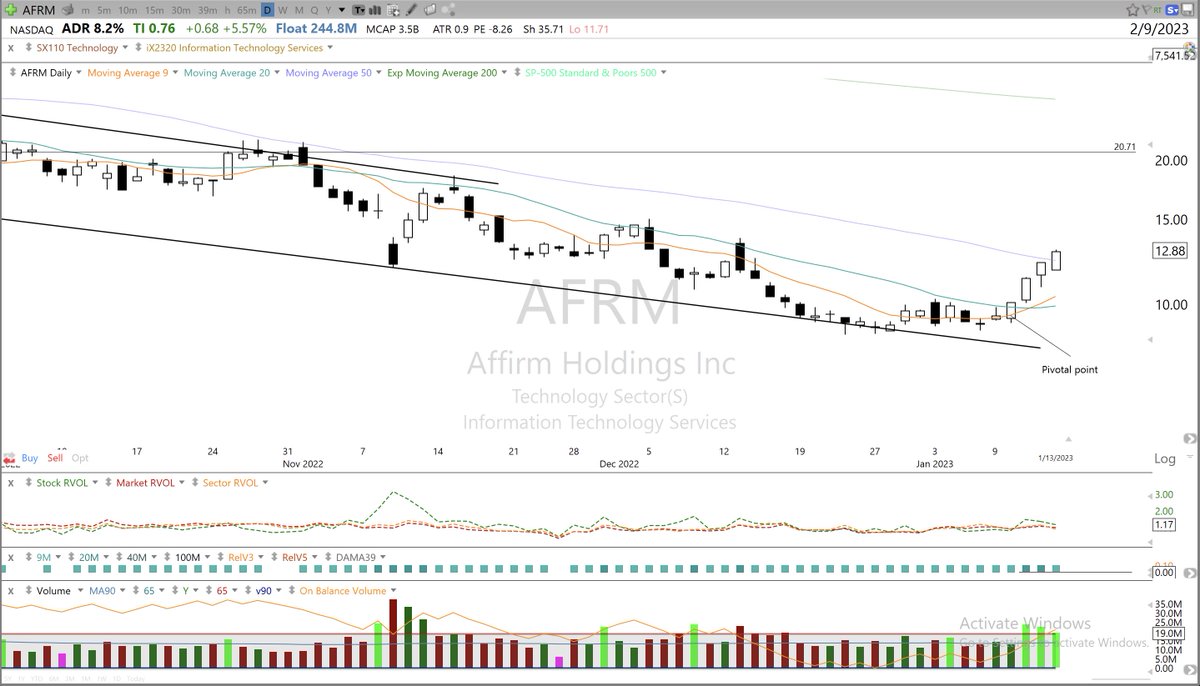Click the flag icon at top right
The height and width of the screenshot is (686, 1200).
(1147, 10)
